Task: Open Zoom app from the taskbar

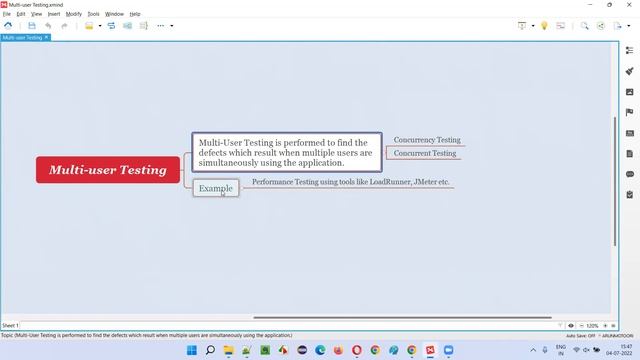Action: 449,350
